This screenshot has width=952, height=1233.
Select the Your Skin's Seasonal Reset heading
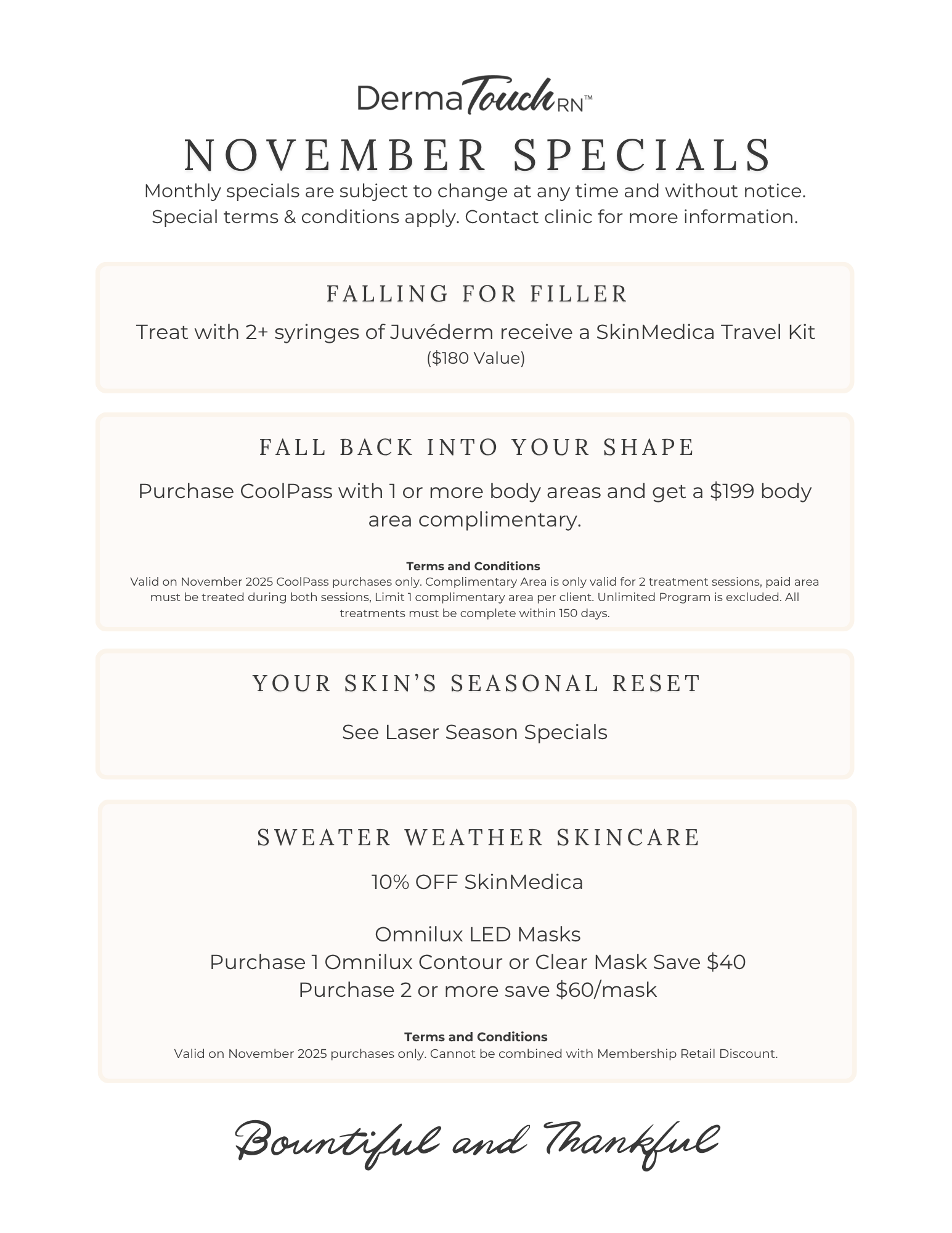(x=476, y=683)
